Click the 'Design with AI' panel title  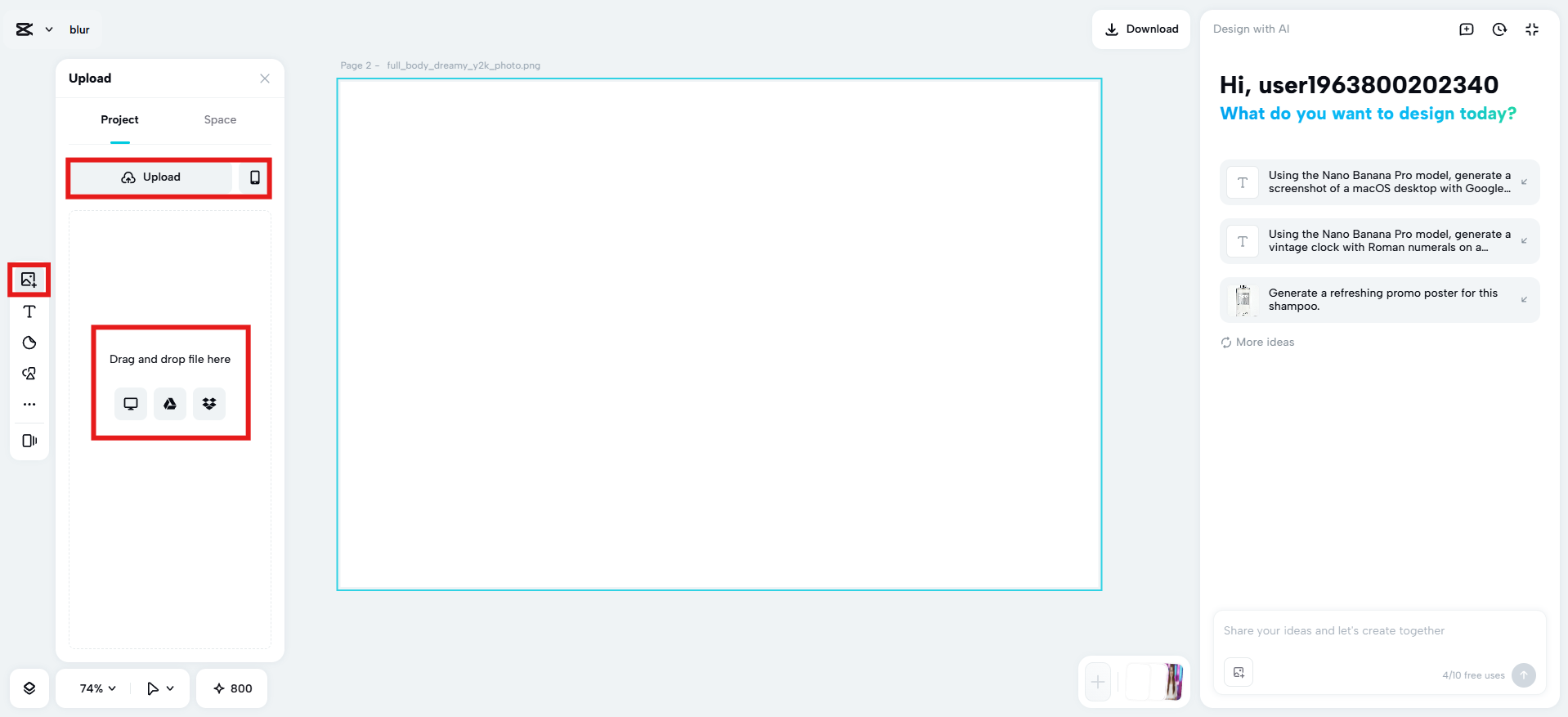1251,29
